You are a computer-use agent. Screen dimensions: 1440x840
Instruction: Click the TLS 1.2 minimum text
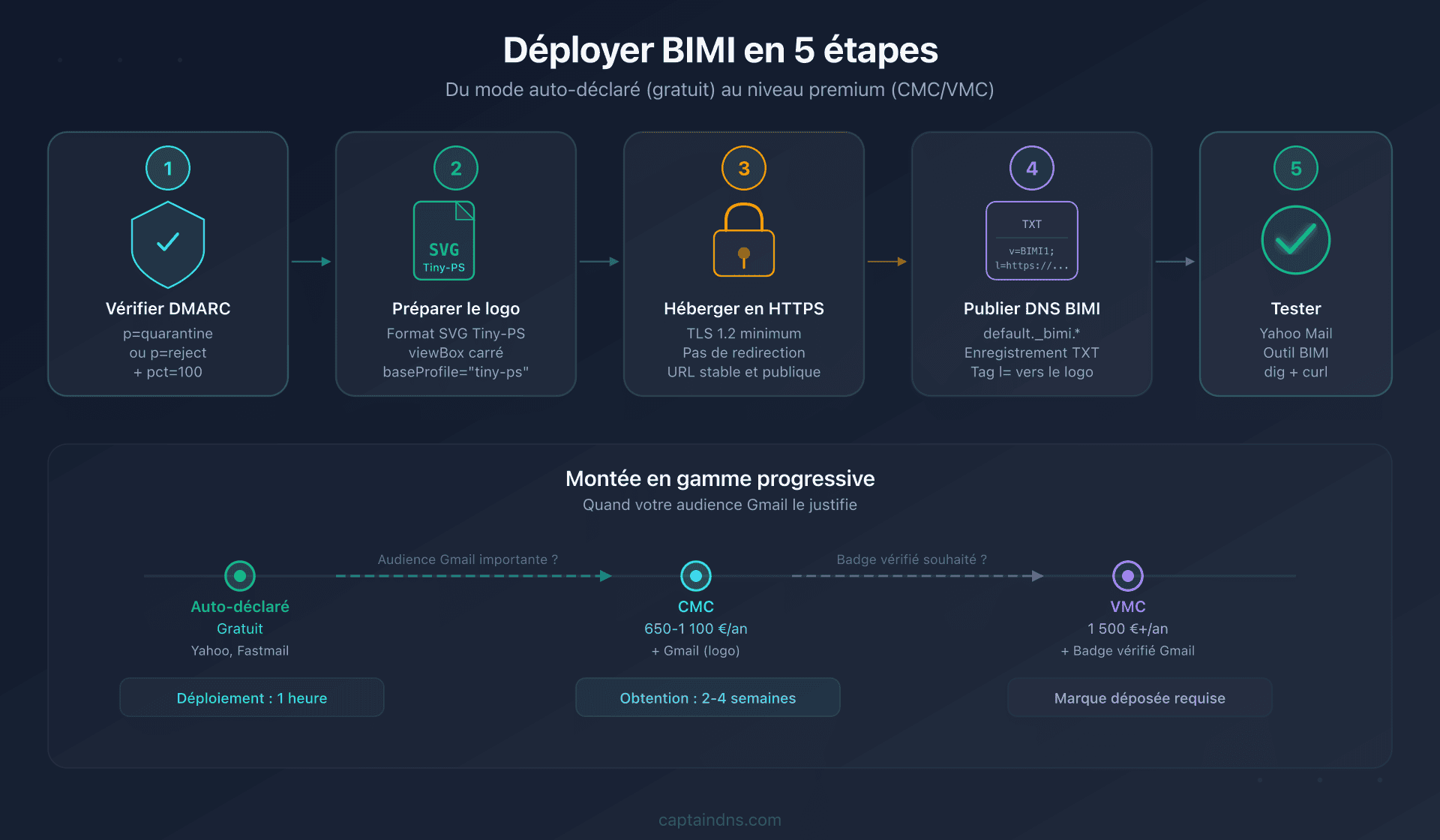tap(744, 333)
